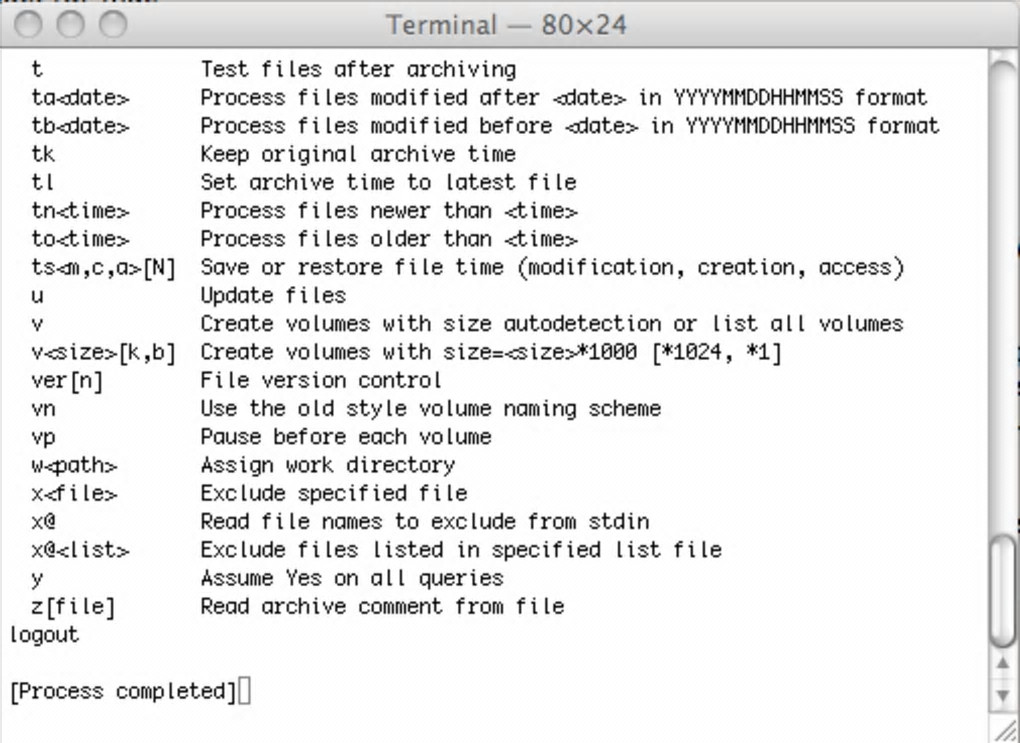Click the cursor after "[Process completed]"

(x=246, y=691)
